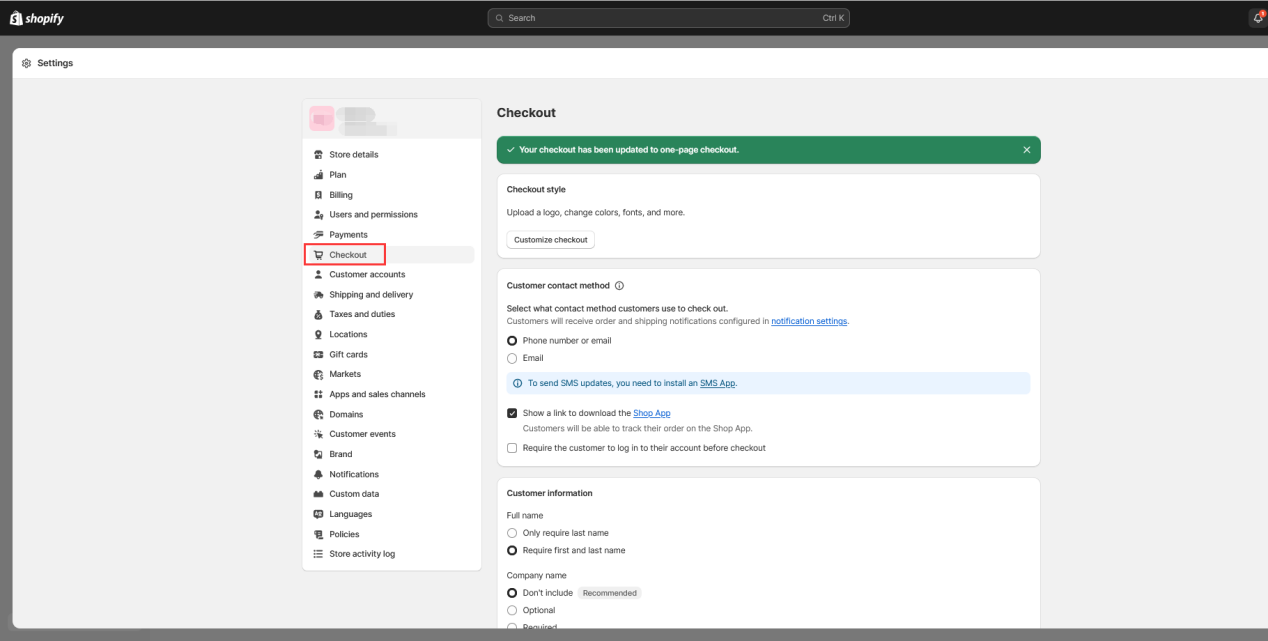Select Only require last name option

[512, 533]
